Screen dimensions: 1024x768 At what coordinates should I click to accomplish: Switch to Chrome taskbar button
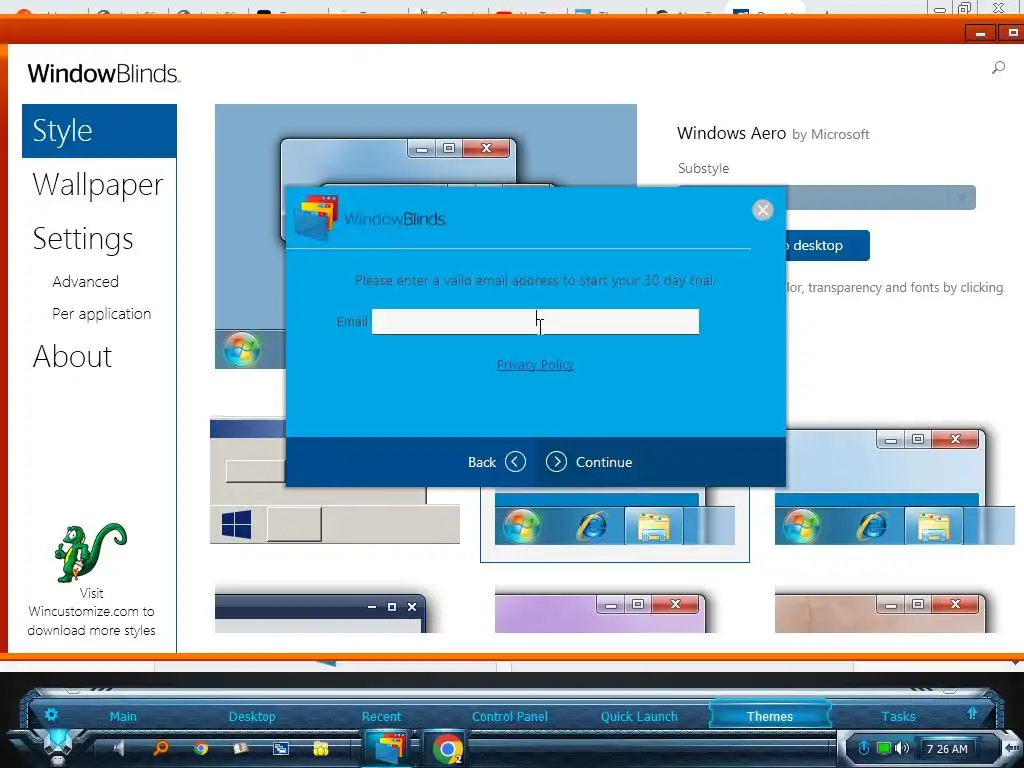pos(447,748)
